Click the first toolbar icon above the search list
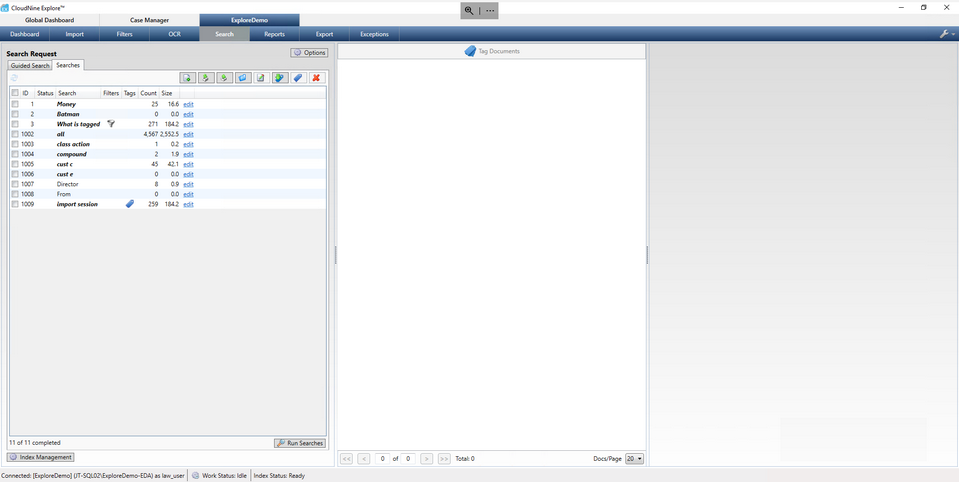This screenshot has width=959, height=482. (187, 78)
